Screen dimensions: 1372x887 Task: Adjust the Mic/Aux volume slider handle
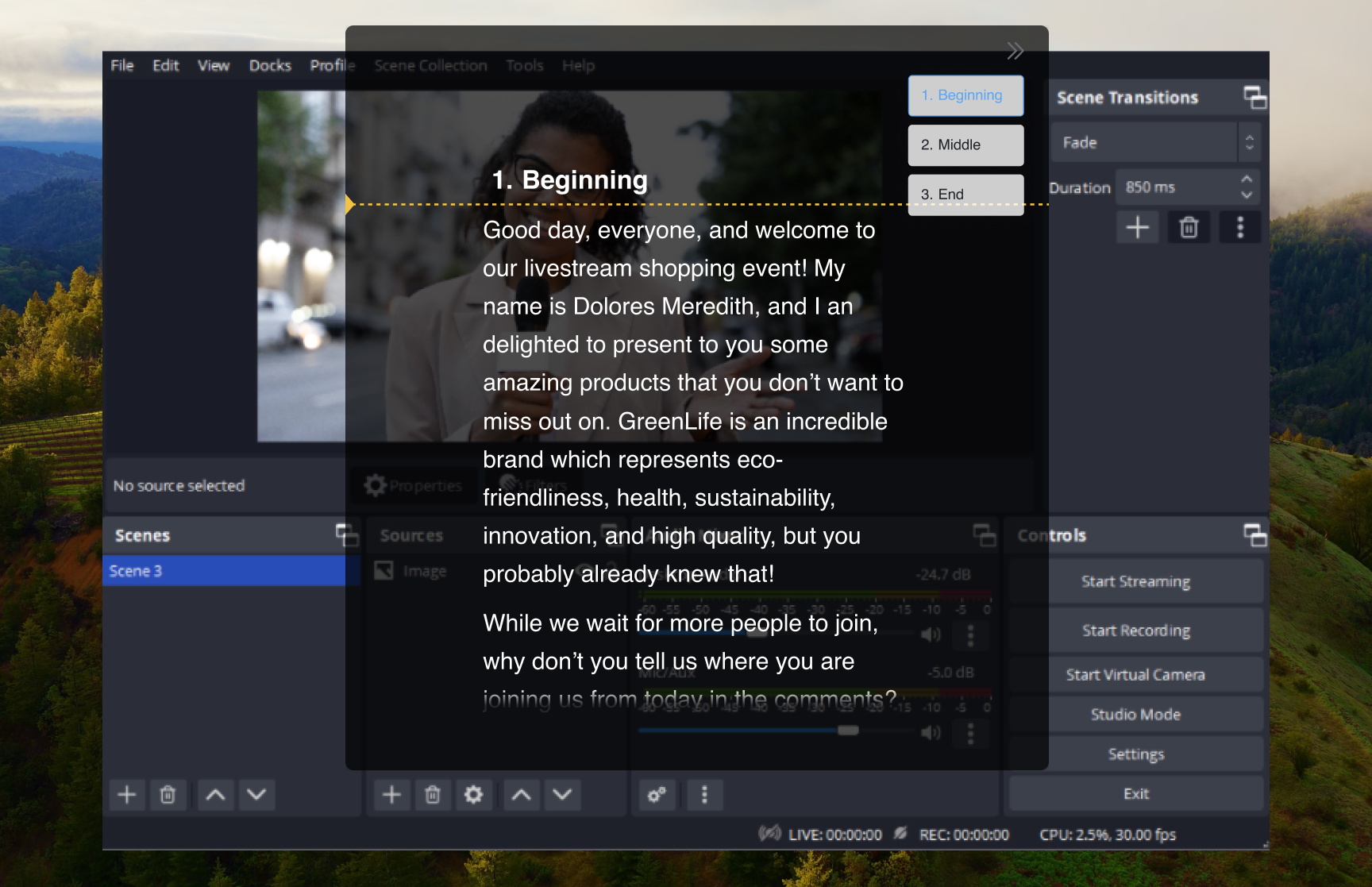tap(848, 731)
